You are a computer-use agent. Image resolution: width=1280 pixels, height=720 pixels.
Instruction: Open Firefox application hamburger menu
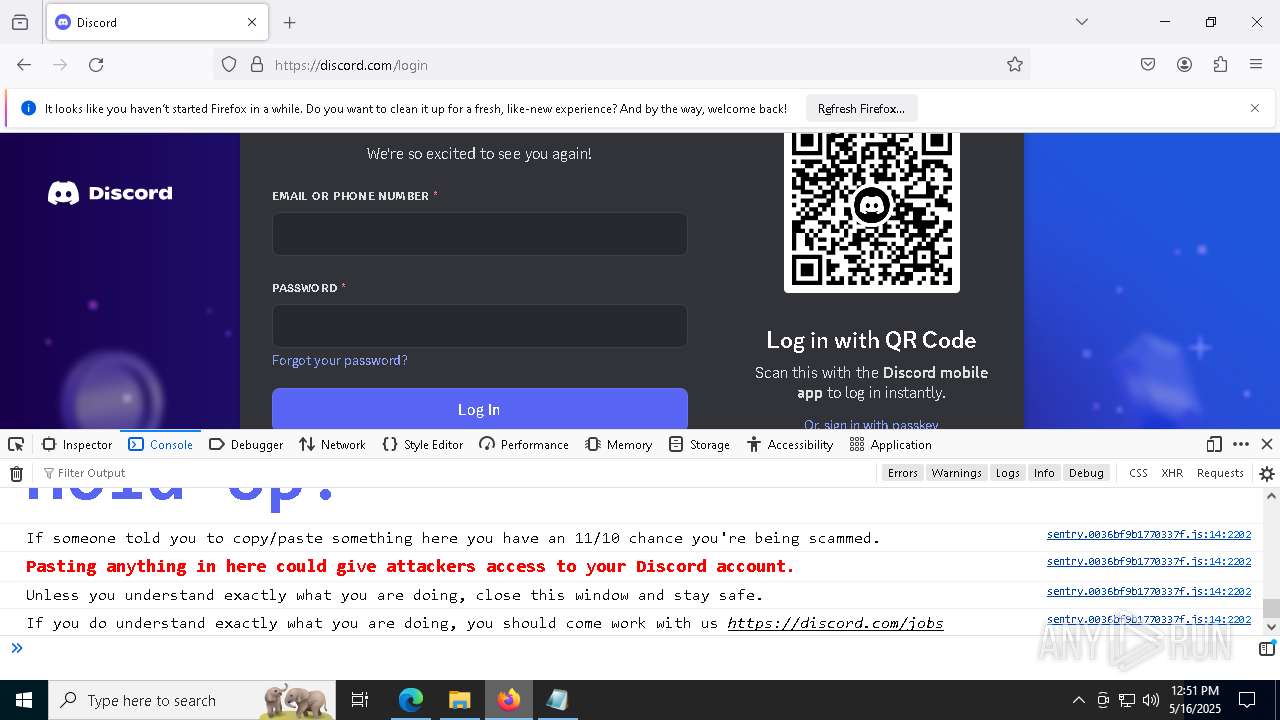[x=1256, y=64]
